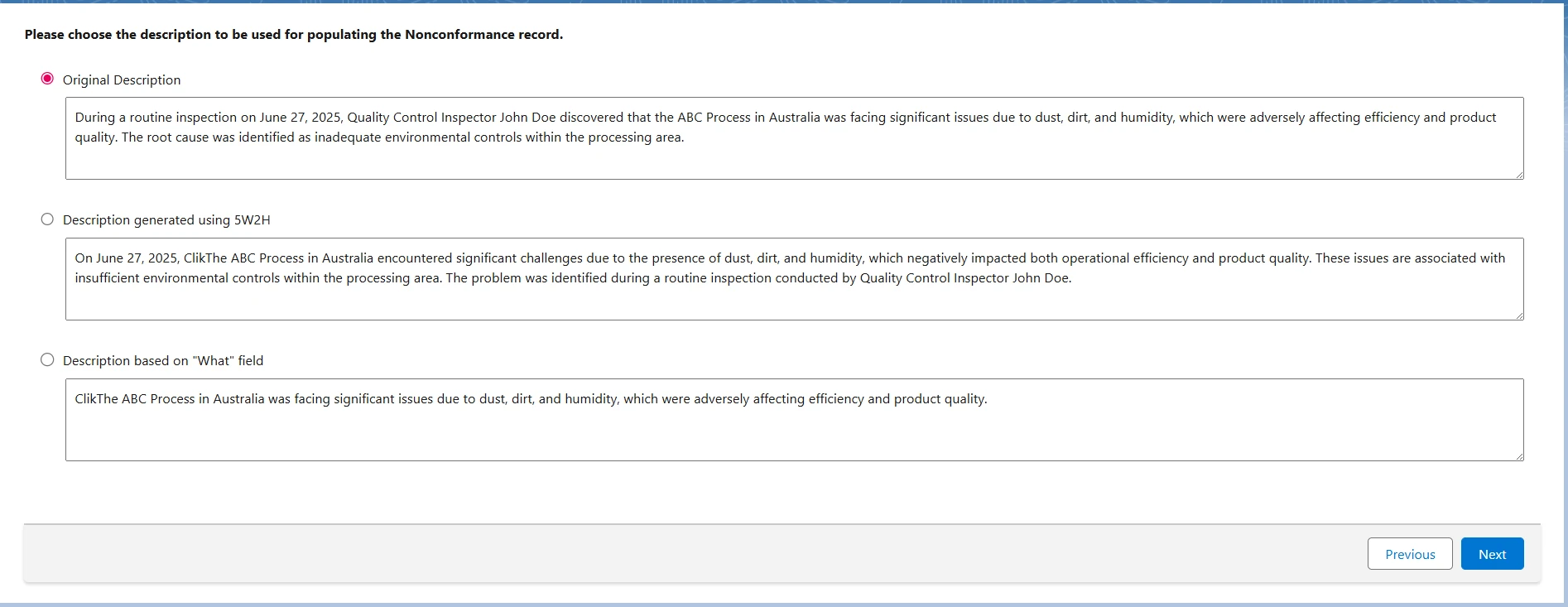Click the 'Description based on "What" field' label
Viewport: 1568px width, 607px height.
pos(163,361)
